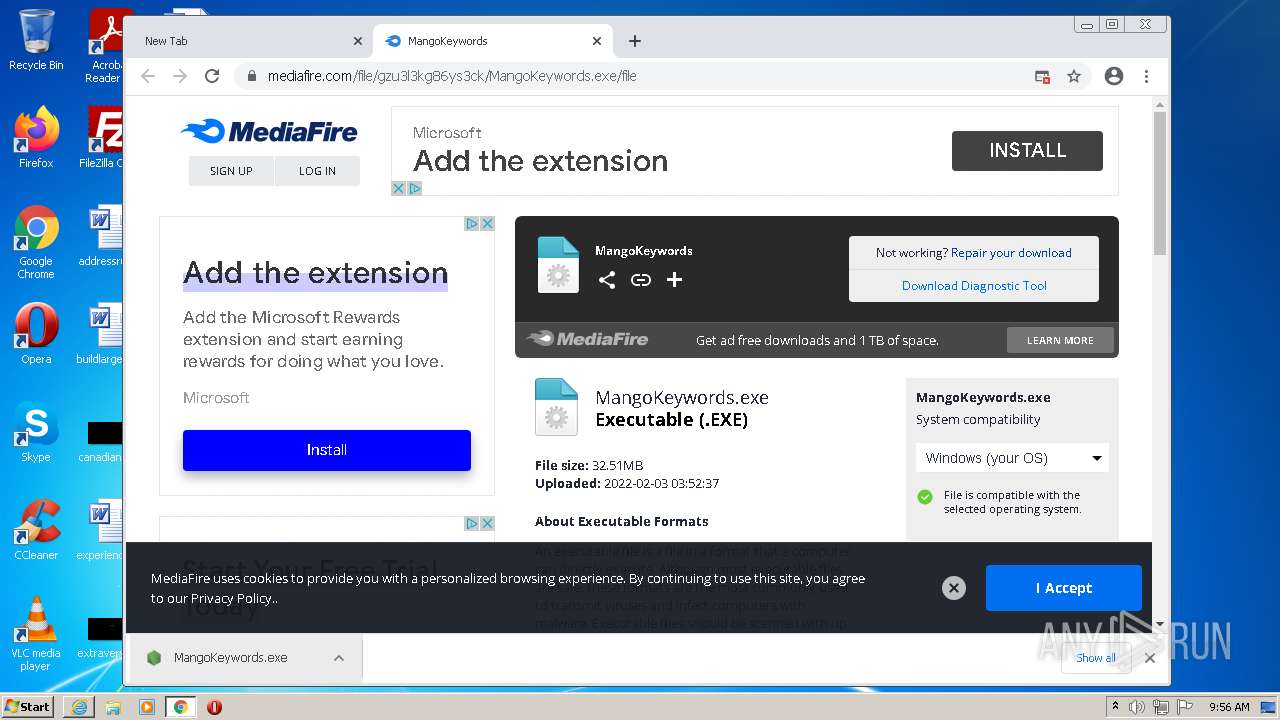Select the MangoKeywords browser tab
1280x720 pixels.
(492, 41)
